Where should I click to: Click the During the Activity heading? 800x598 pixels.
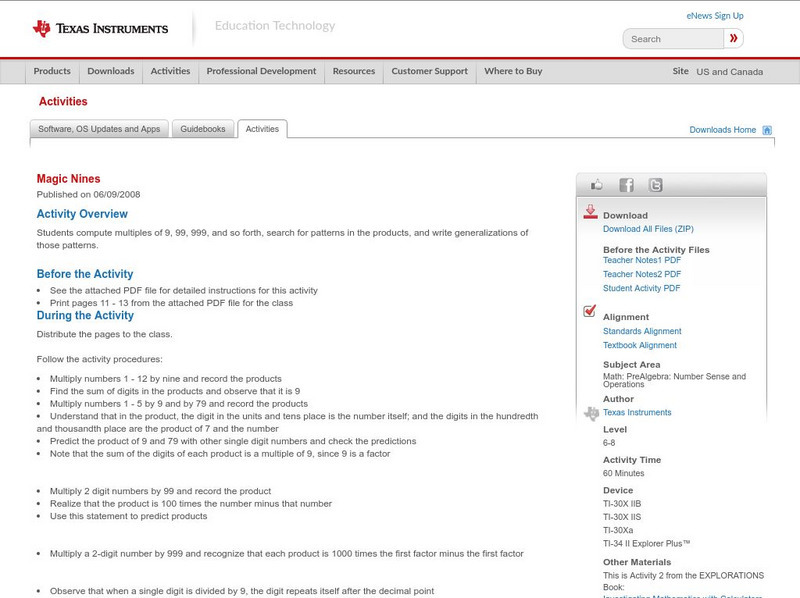(x=85, y=316)
